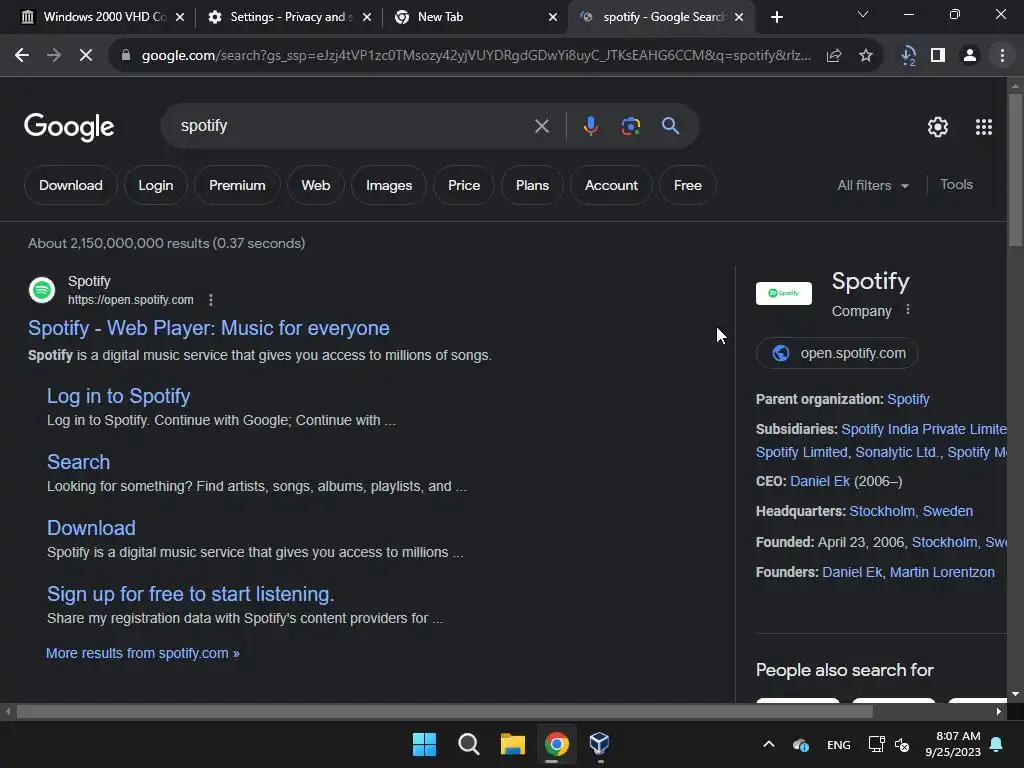Select the Plans filter chip
Image resolution: width=1024 pixels, height=768 pixels.
[532, 185]
